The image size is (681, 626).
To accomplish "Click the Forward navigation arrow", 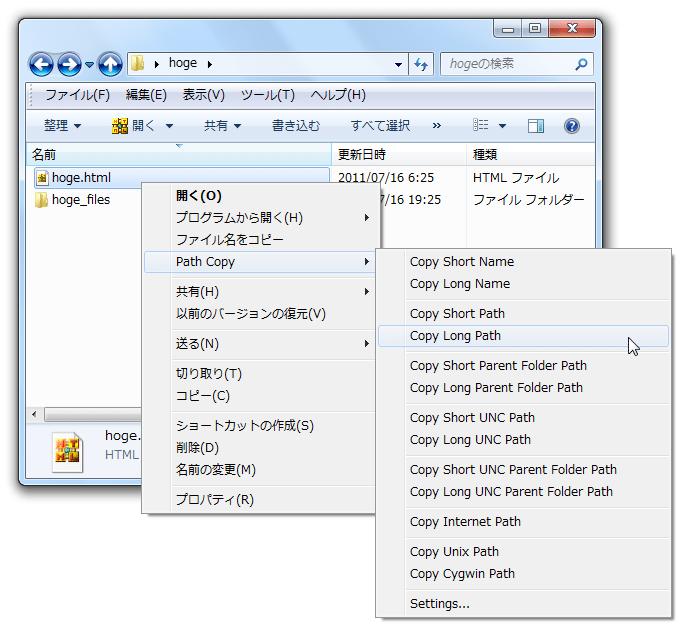I will pyautogui.click(x=69, y=65).
